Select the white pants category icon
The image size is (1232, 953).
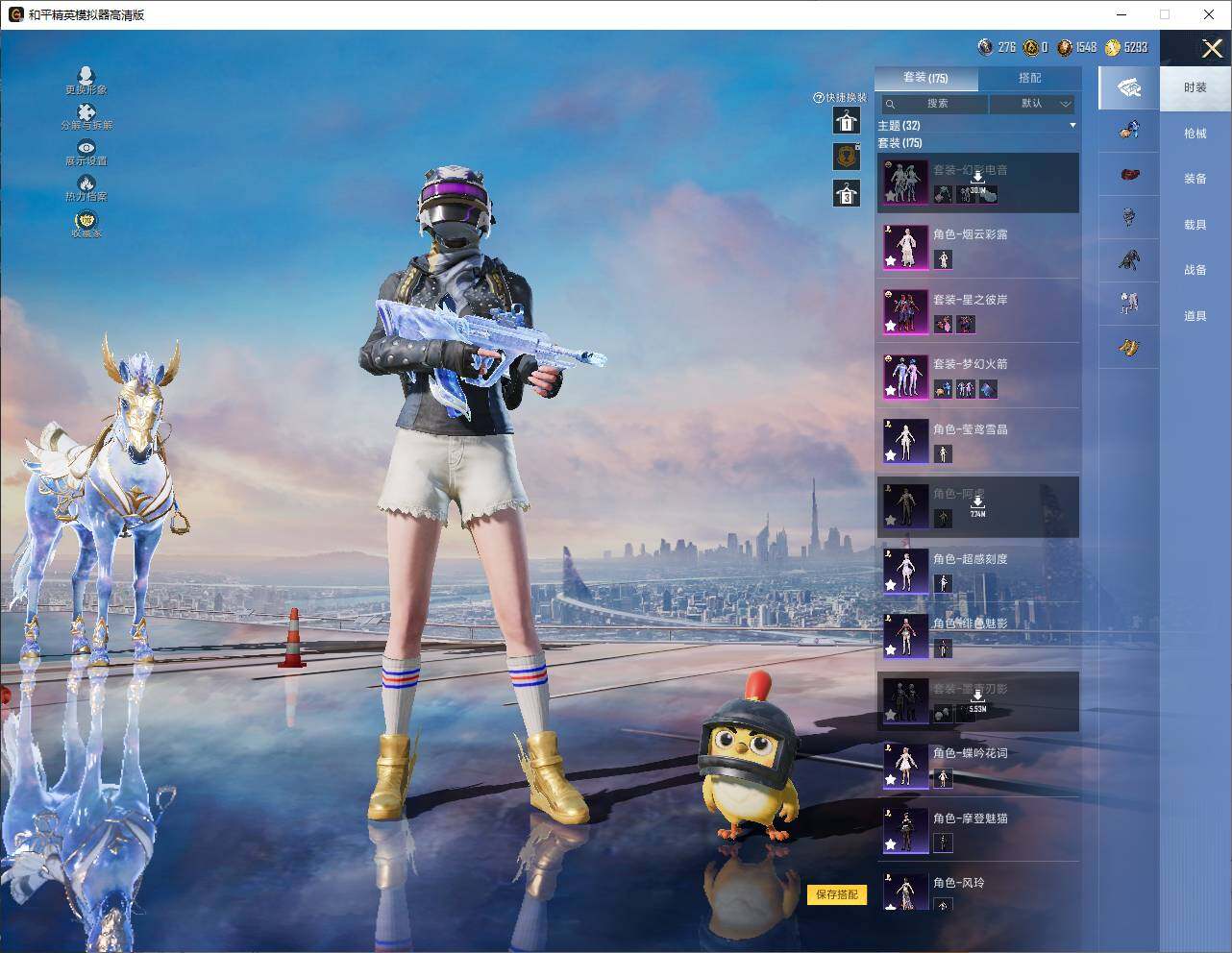pyautogui.click(x=1129, y=304)
